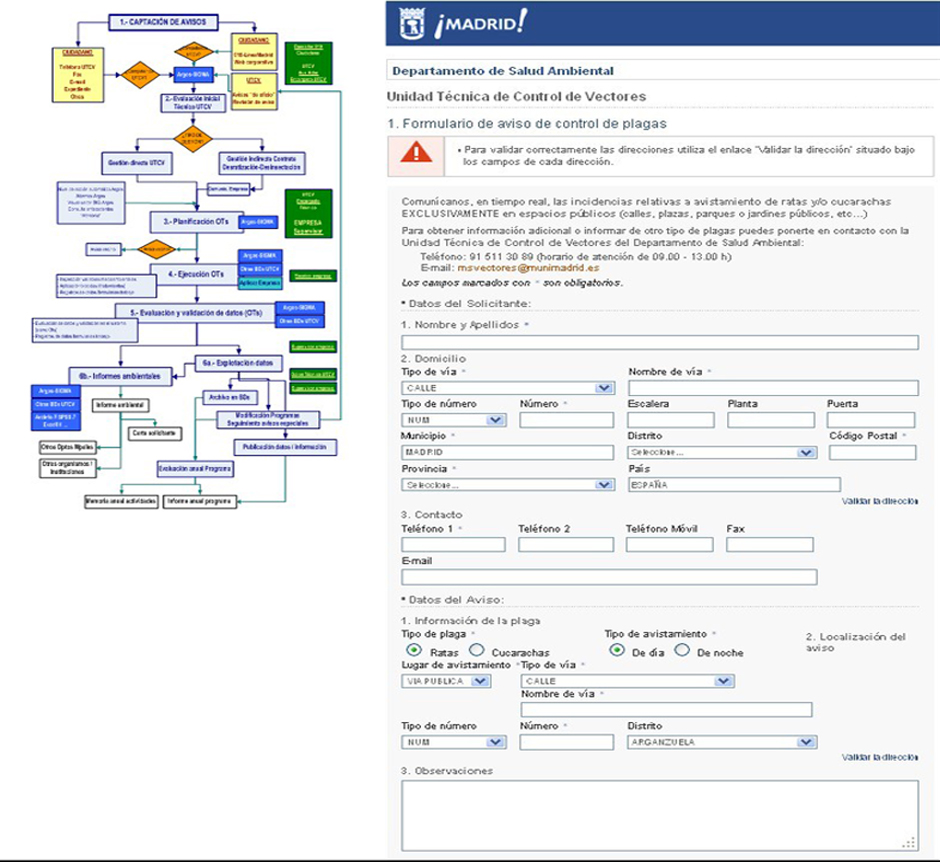Image resolution: width=940 pixels, height=862 pixels.
Task: Click the Nombre y Apellidos input field
Action: [659, 342]
